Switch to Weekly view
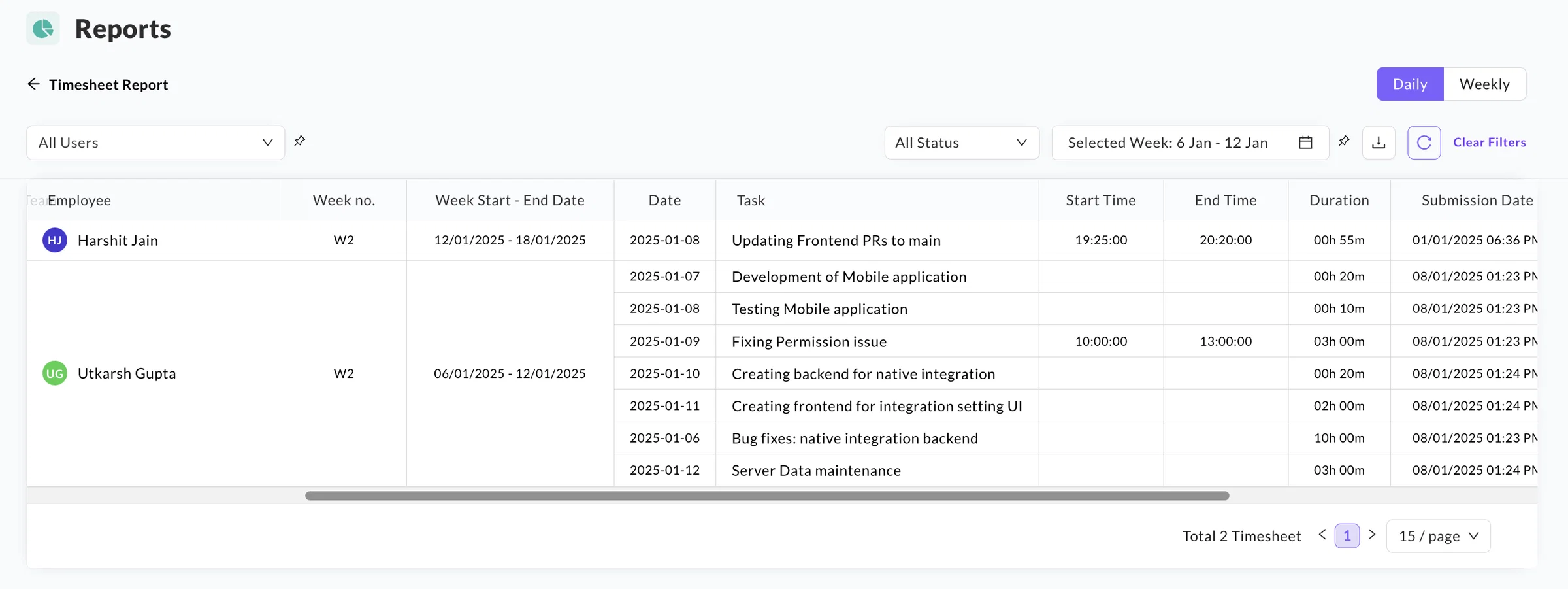 [x=1484, y=84]
